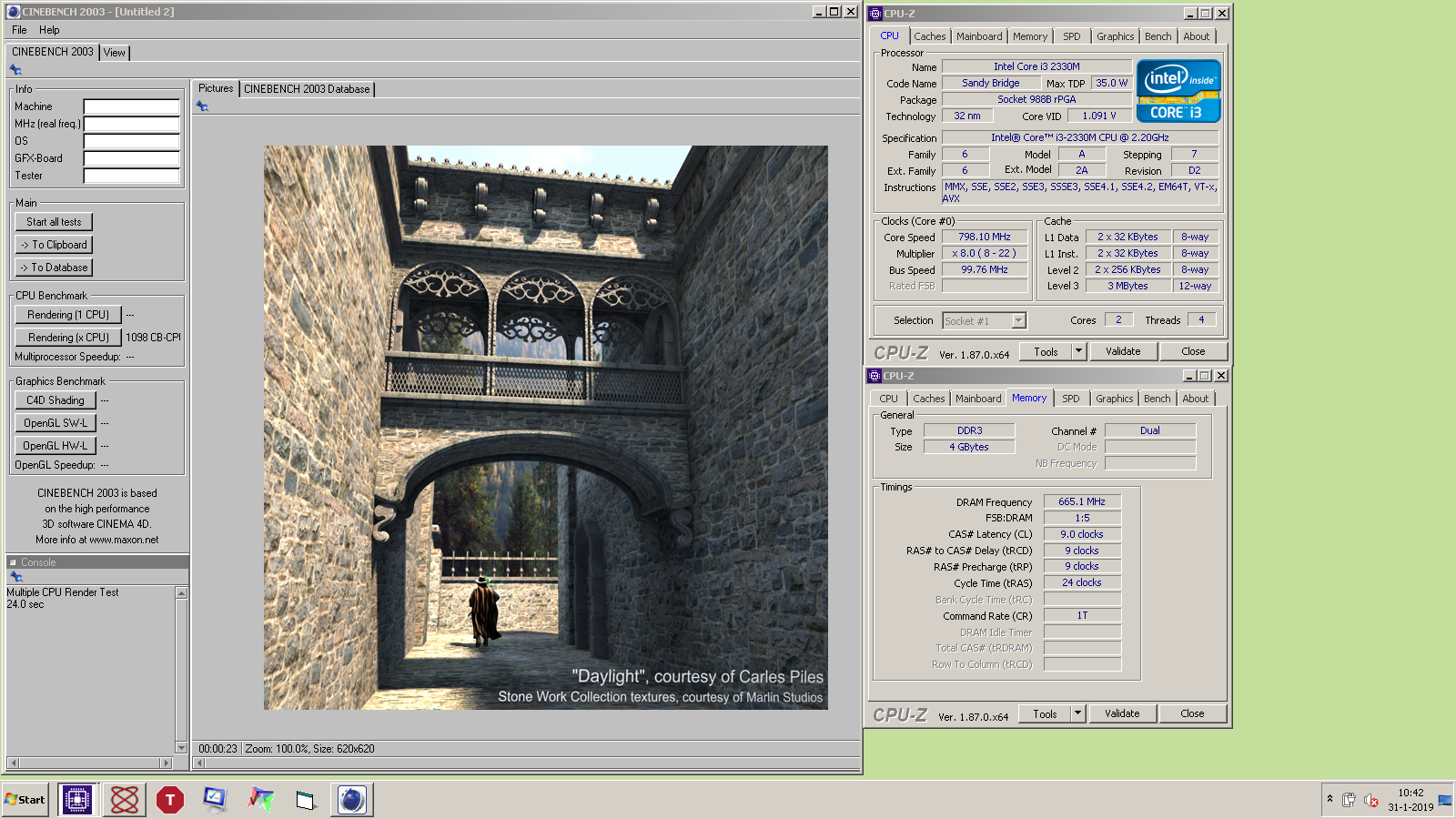Click the clock showing 10:42

[1410, 794]
